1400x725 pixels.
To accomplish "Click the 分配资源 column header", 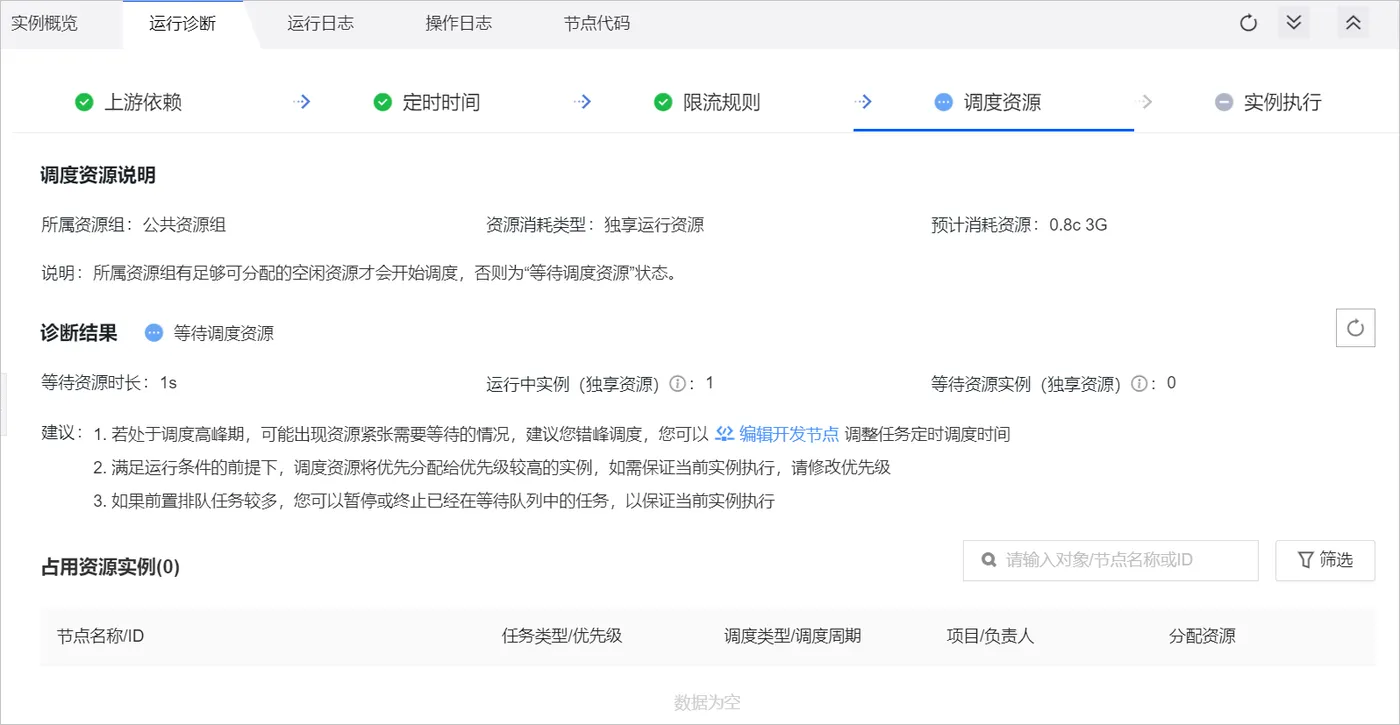I will pyautogui.click(x=1202, y=636).
